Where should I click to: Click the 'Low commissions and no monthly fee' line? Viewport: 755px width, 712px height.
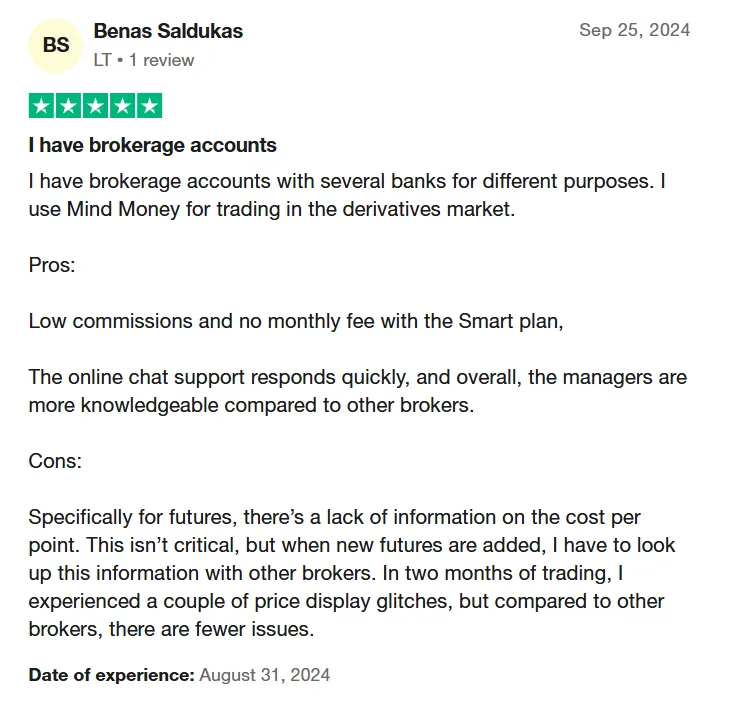point(296,321)
